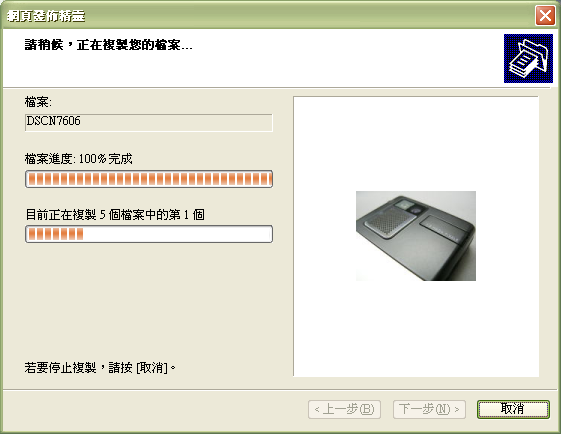561x434 pixels.
Task: Click the disabled 下一步(N) next button
Action: tap(429, 409)
